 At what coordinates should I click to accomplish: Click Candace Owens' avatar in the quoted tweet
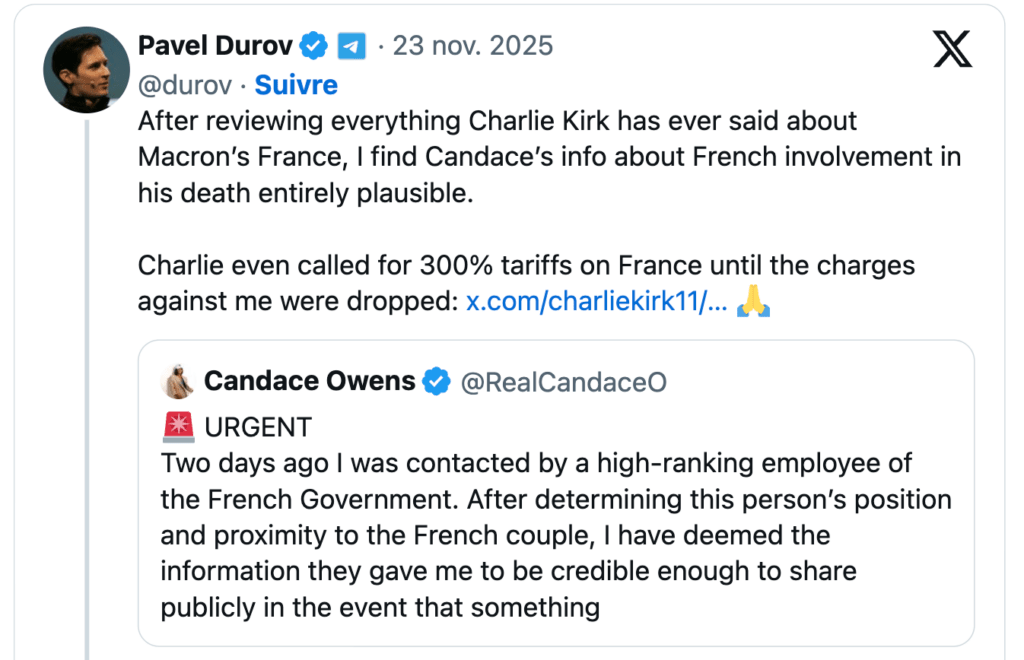178,380
